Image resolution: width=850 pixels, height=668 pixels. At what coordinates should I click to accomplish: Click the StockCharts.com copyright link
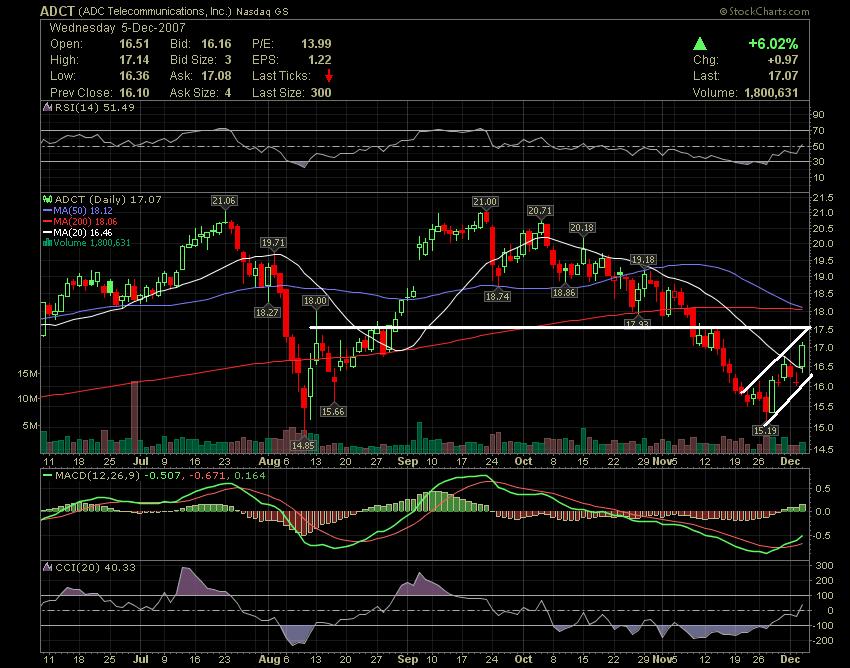click(764, 11)
